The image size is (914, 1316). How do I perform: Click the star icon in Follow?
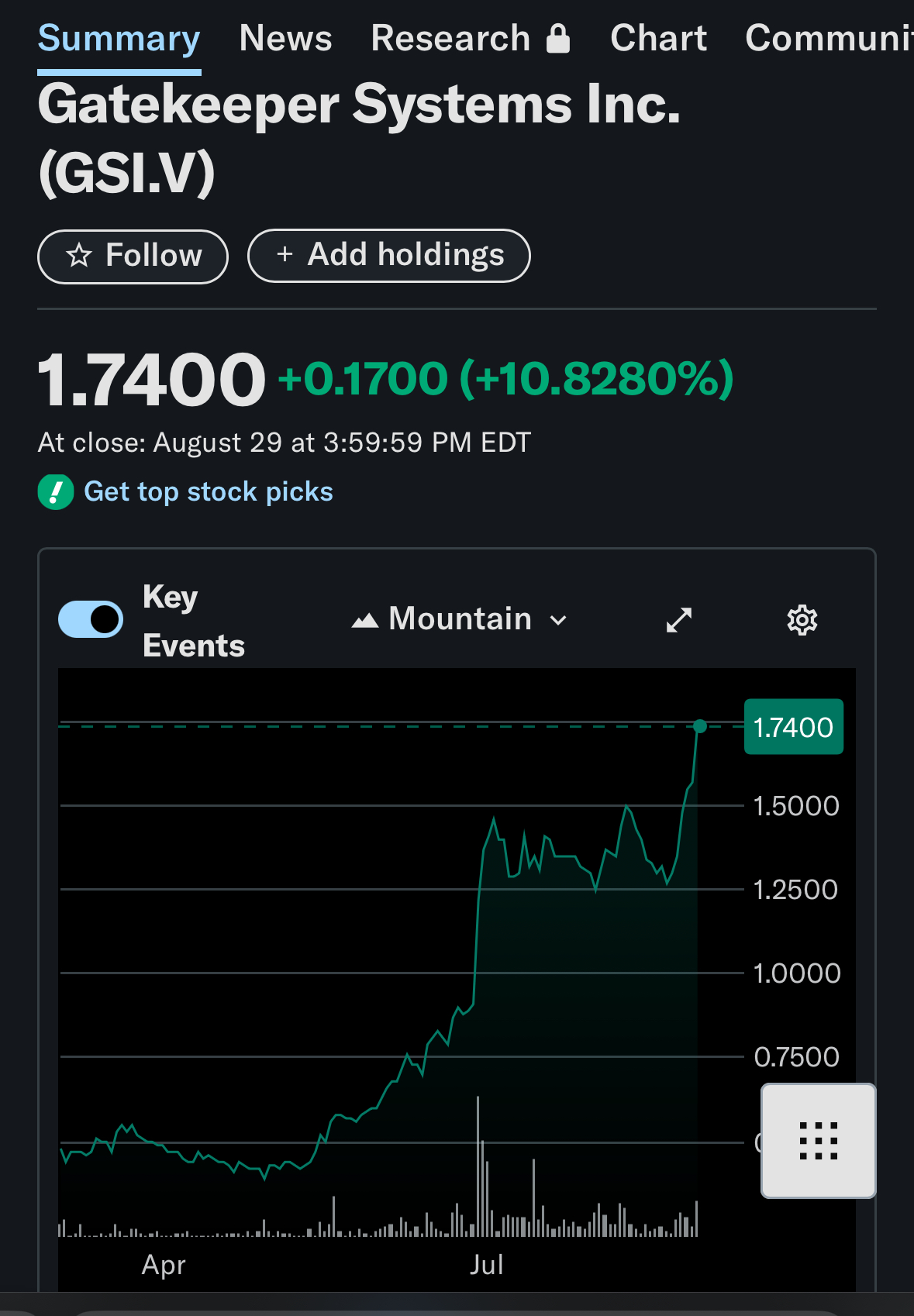coord(79,256)
